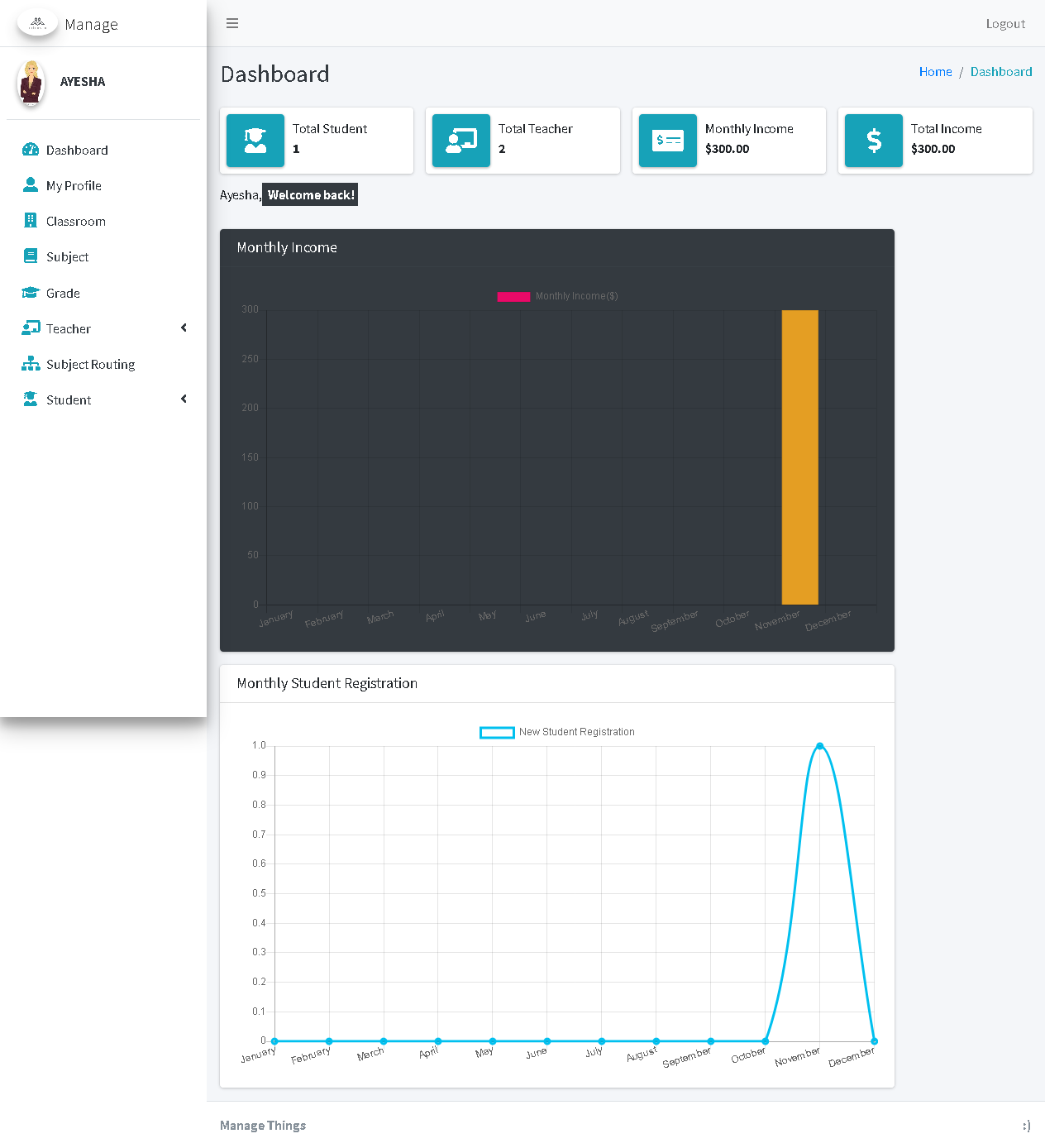Click the My Profile person icon
This screenshot has width=1045, height=1148.
click(x=31, y=184)
